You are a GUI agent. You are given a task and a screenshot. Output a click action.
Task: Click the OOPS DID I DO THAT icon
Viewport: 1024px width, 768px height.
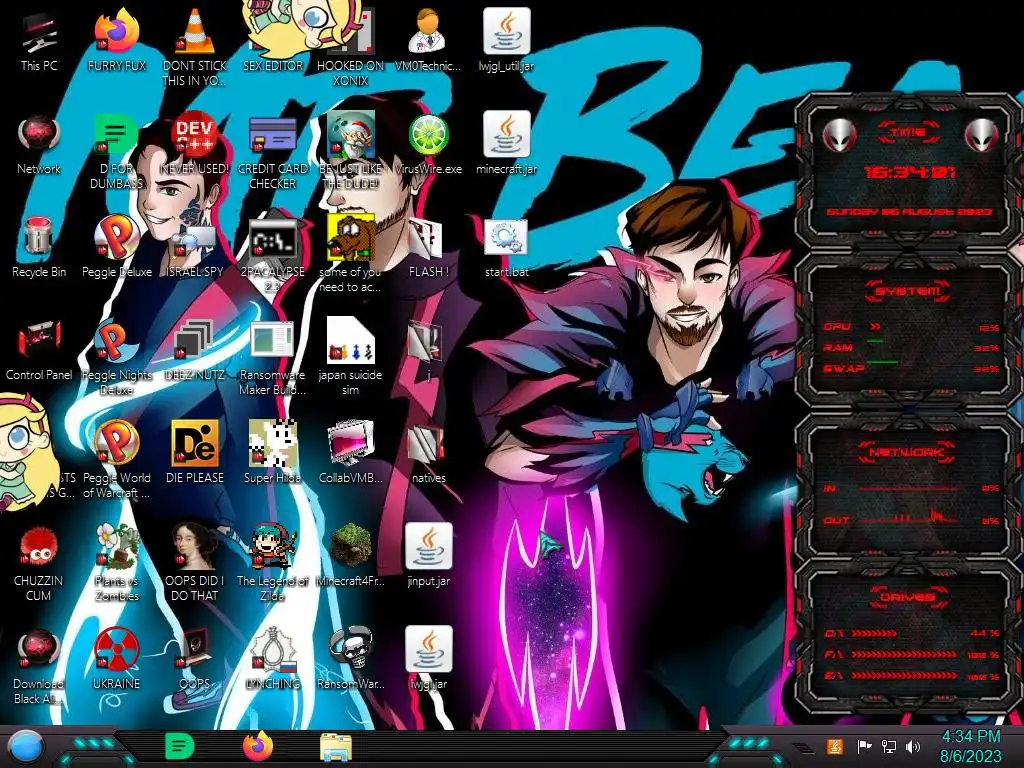point(195,563)
